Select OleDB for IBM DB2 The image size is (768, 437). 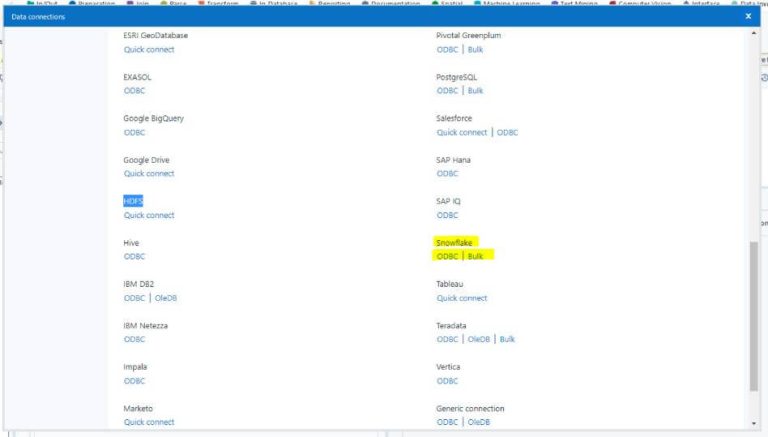166,298
